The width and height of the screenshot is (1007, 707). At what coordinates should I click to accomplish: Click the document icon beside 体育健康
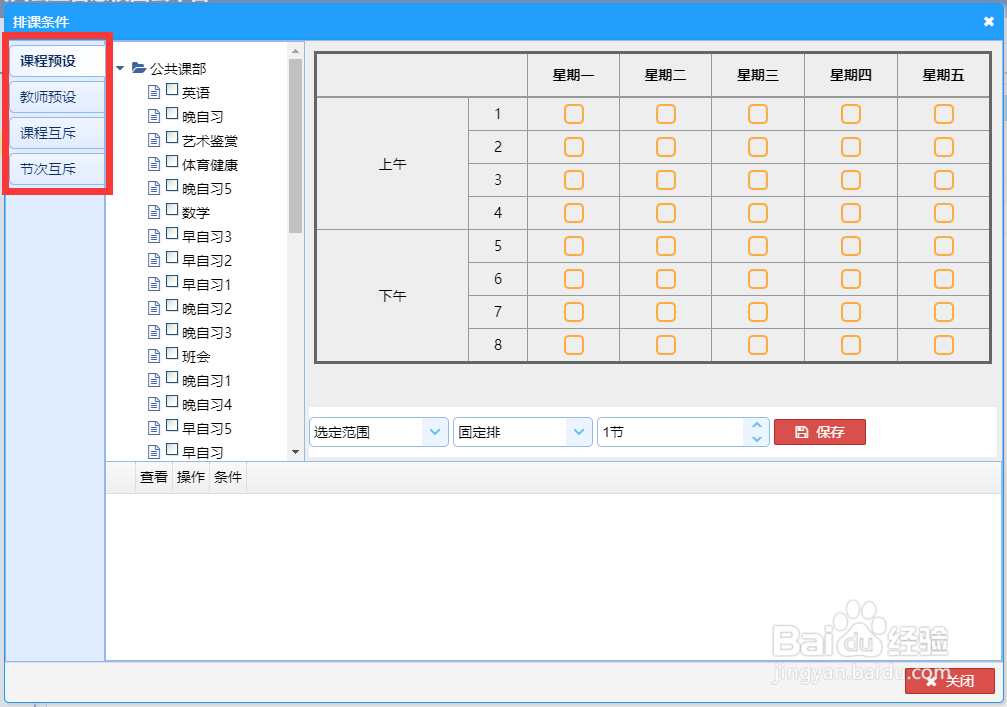coord(154,164)
